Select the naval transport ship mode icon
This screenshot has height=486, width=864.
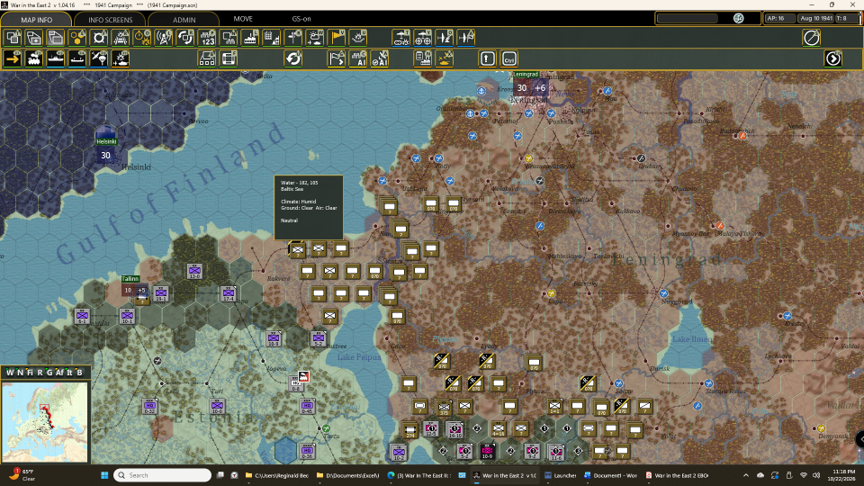point(56,58)
